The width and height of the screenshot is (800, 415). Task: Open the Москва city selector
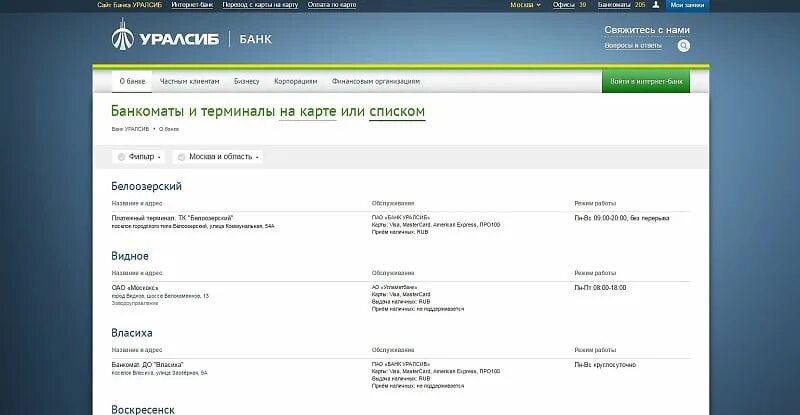525,5
